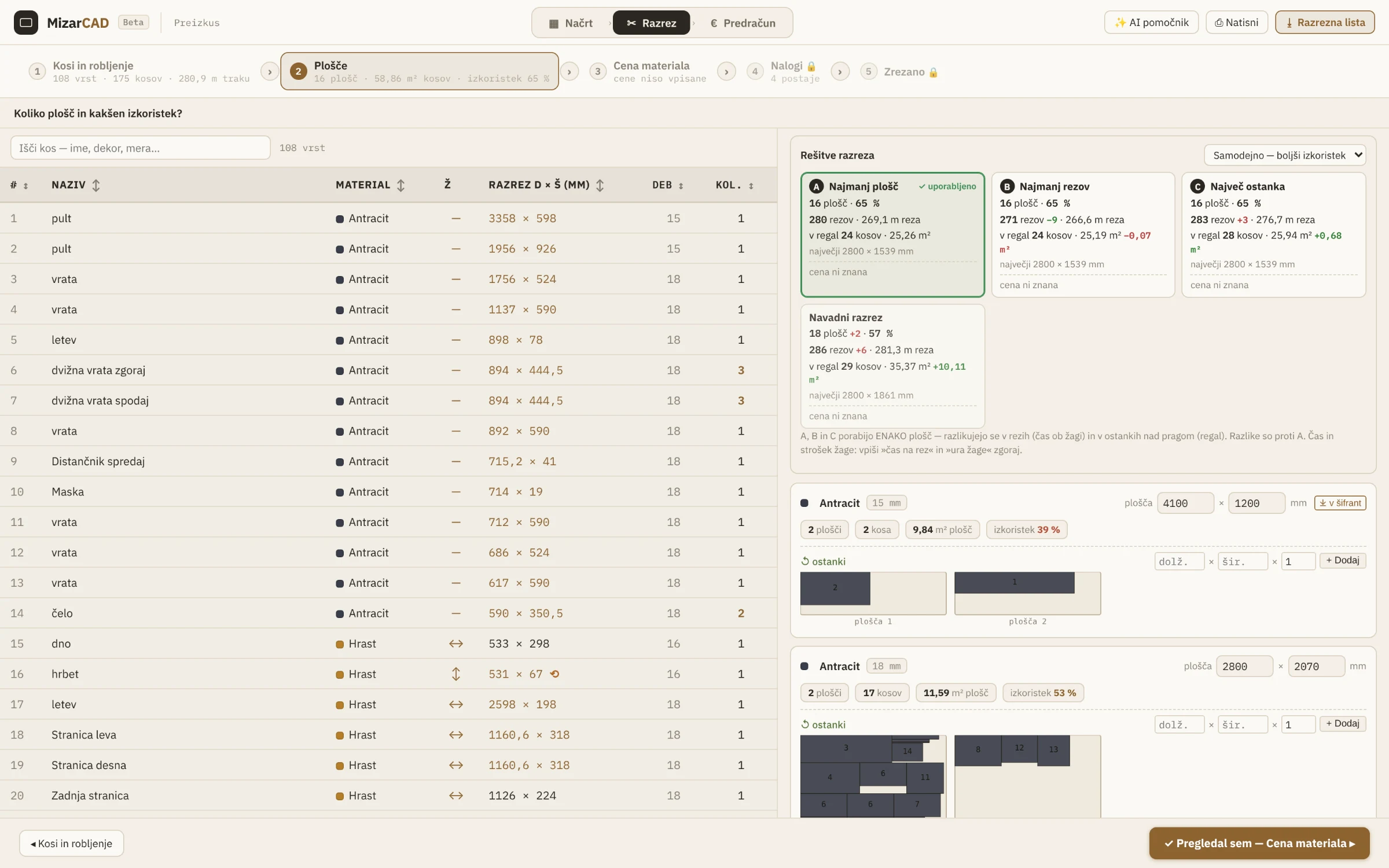Click the vertical grain arrow on hrbet row

[x=456, y=674]
